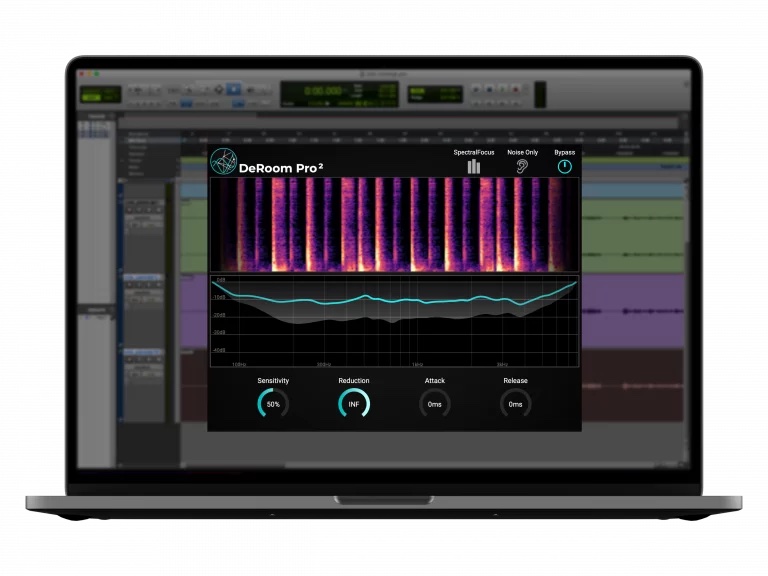768x576 pixels.
Task: Click the Pro Tools main counter display
Action: (x=321, y=92)
